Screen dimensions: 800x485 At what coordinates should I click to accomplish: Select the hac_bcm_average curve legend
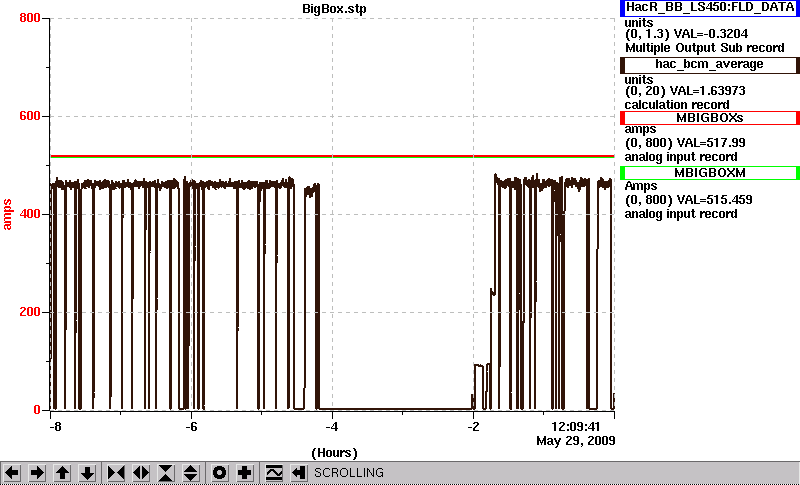coord(710,64)
